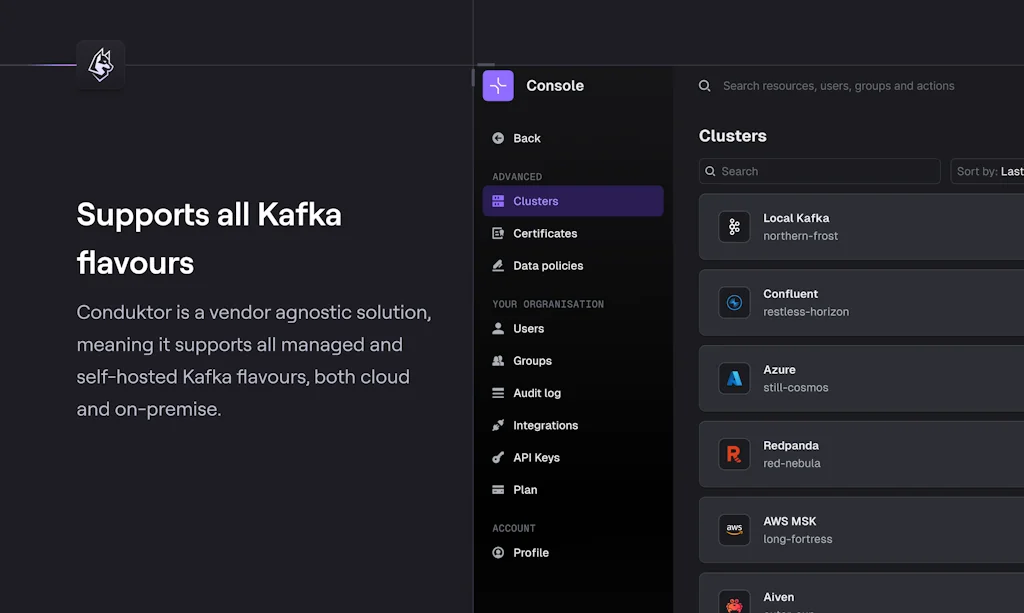Image resolution: width=1024 pixels, height=613 pixels.
Task: Navigate to Users in sidebar
Action: tap(528, 329)
